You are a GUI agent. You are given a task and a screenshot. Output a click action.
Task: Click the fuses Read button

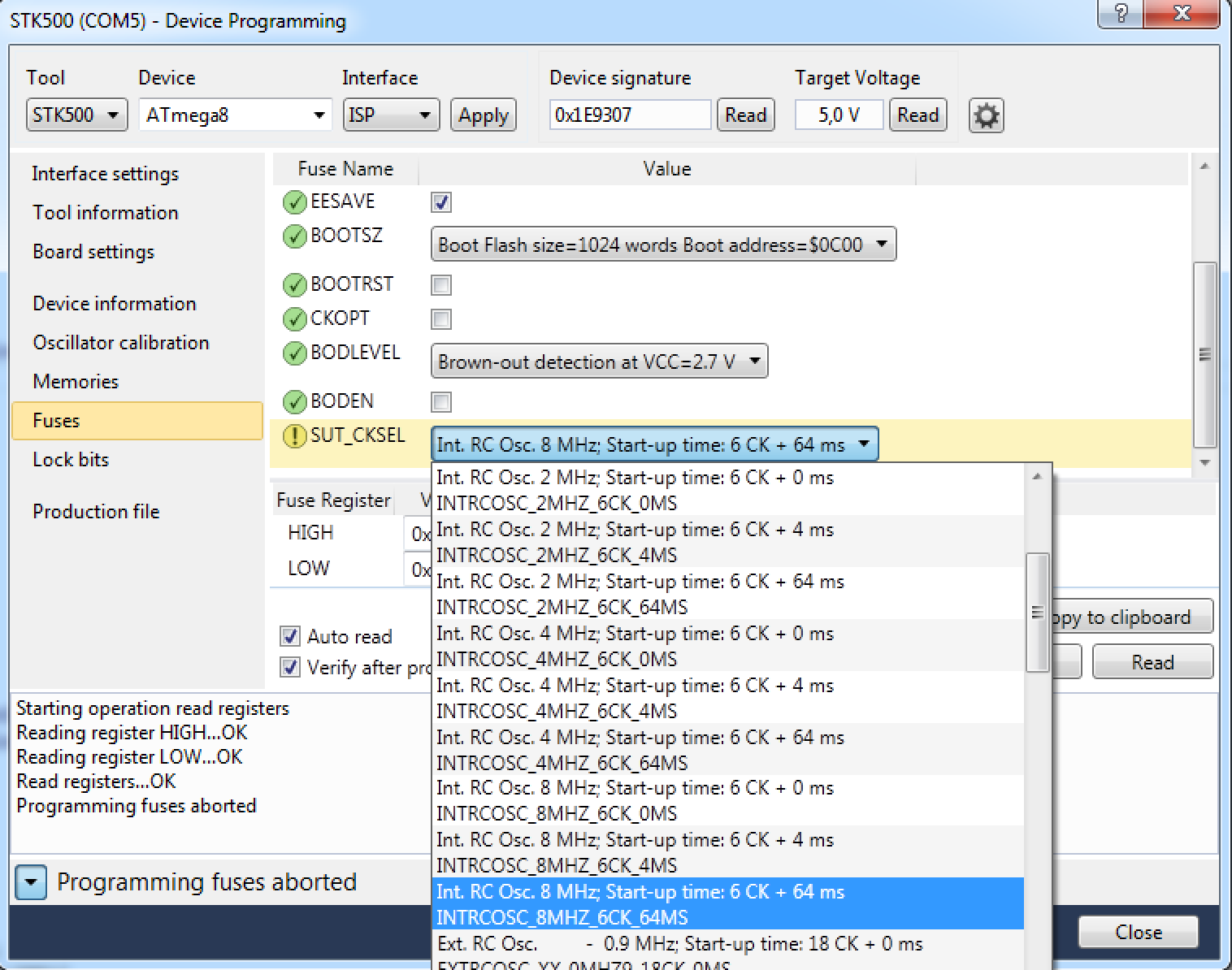click(1152, 662)
